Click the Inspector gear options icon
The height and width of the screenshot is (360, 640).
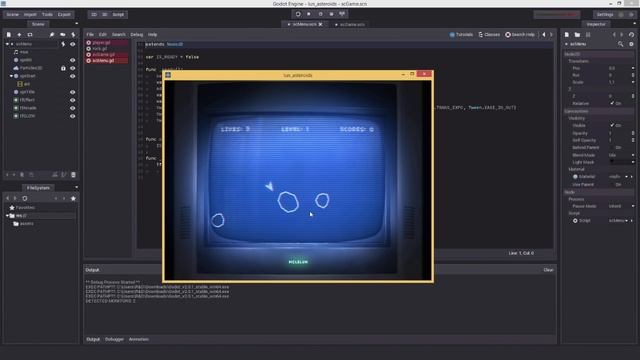pos(631,44)
